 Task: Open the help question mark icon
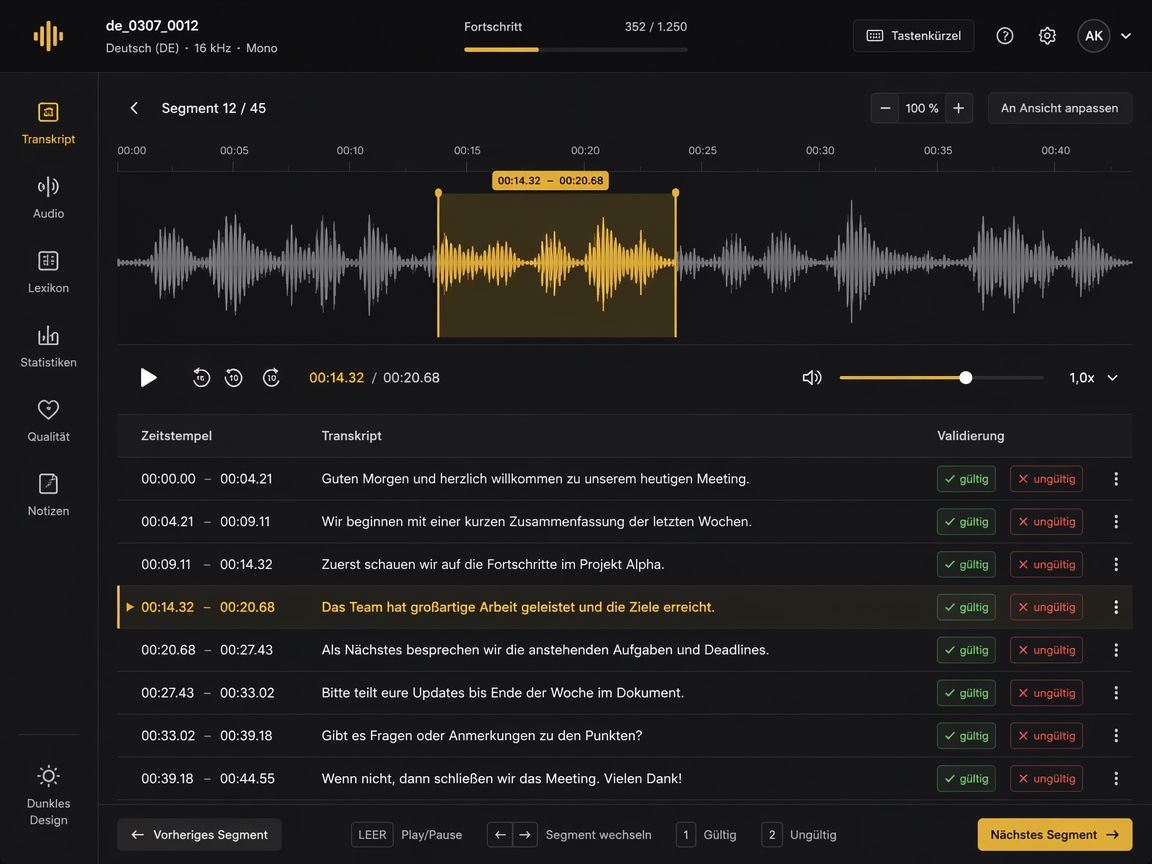1004,35
